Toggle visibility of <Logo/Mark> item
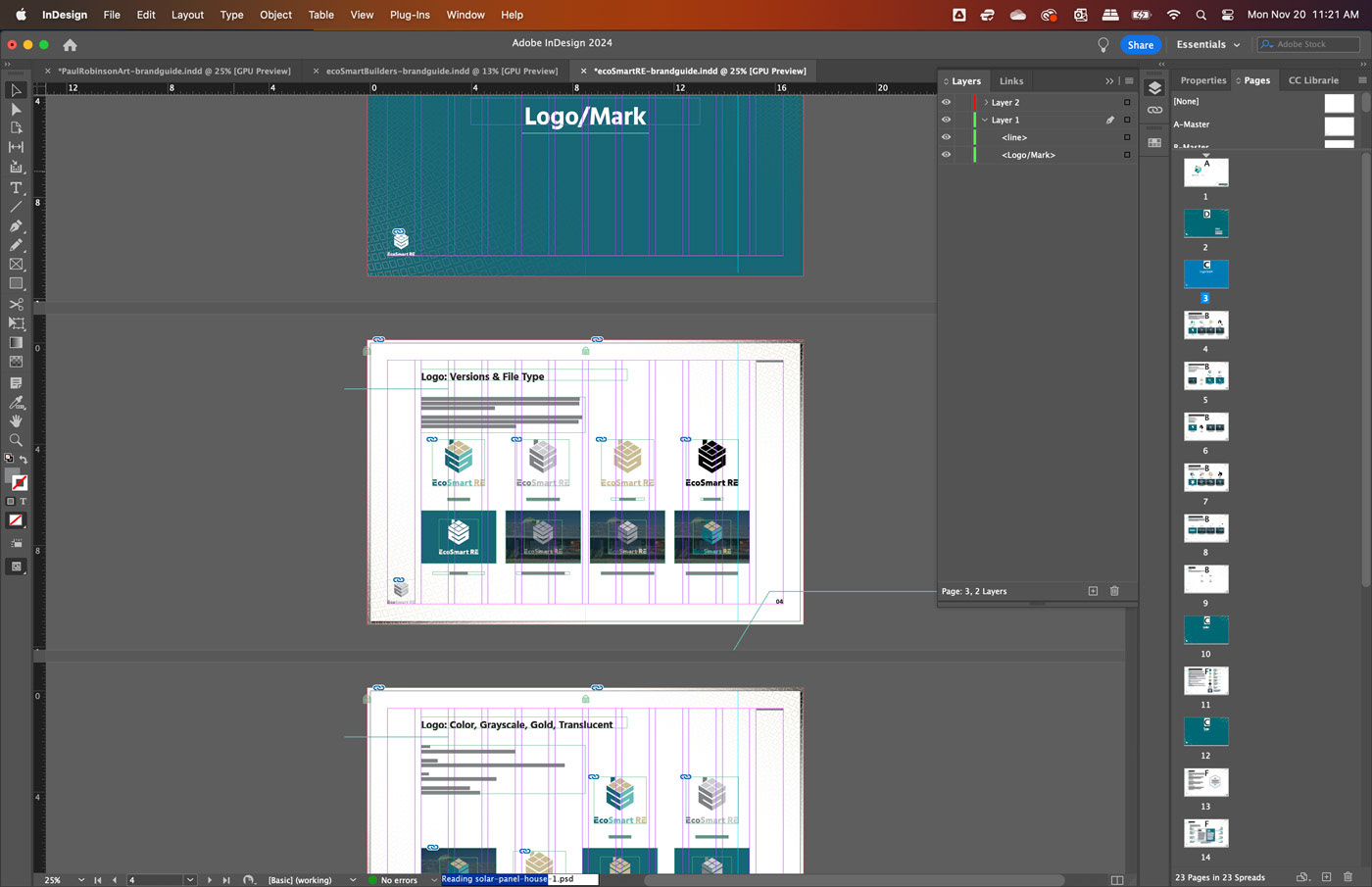1372x887 pixels. click(946, 155)
